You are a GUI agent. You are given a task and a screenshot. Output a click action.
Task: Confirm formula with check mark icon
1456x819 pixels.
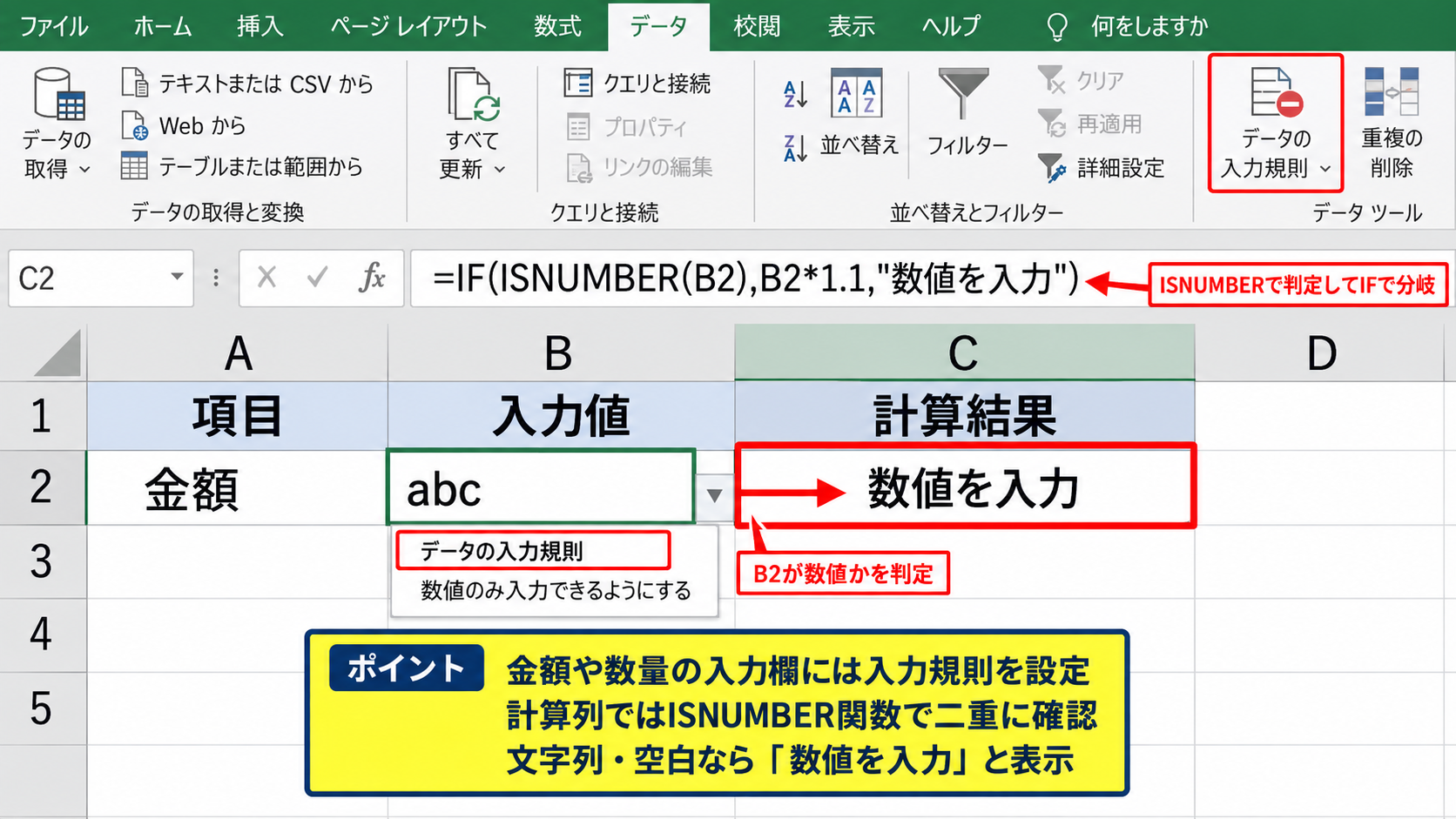coord(318,278)
